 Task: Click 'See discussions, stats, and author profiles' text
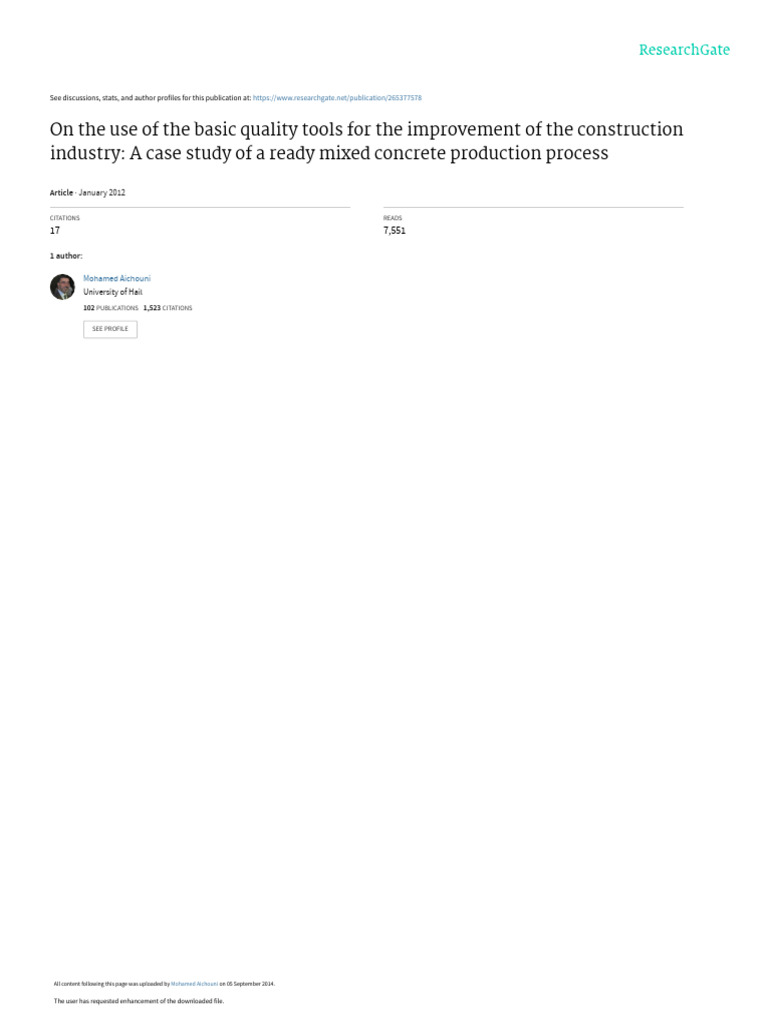point(150,98)
